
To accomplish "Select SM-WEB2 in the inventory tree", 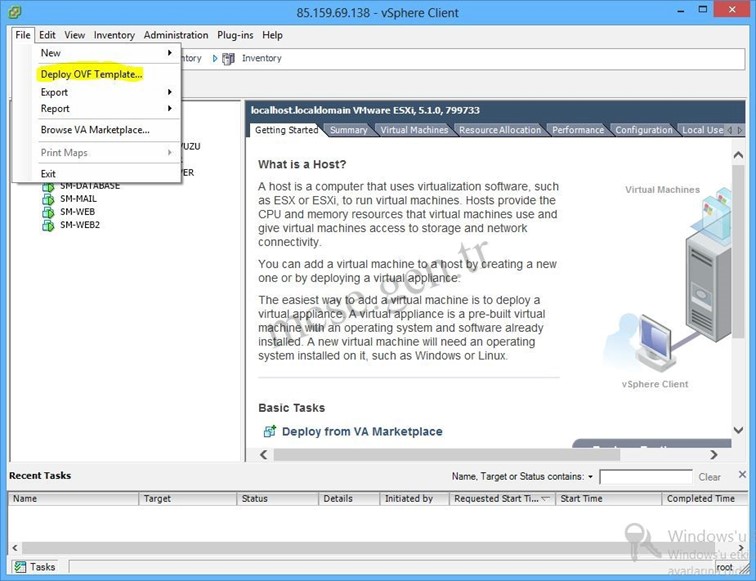I will pos(80,225).
